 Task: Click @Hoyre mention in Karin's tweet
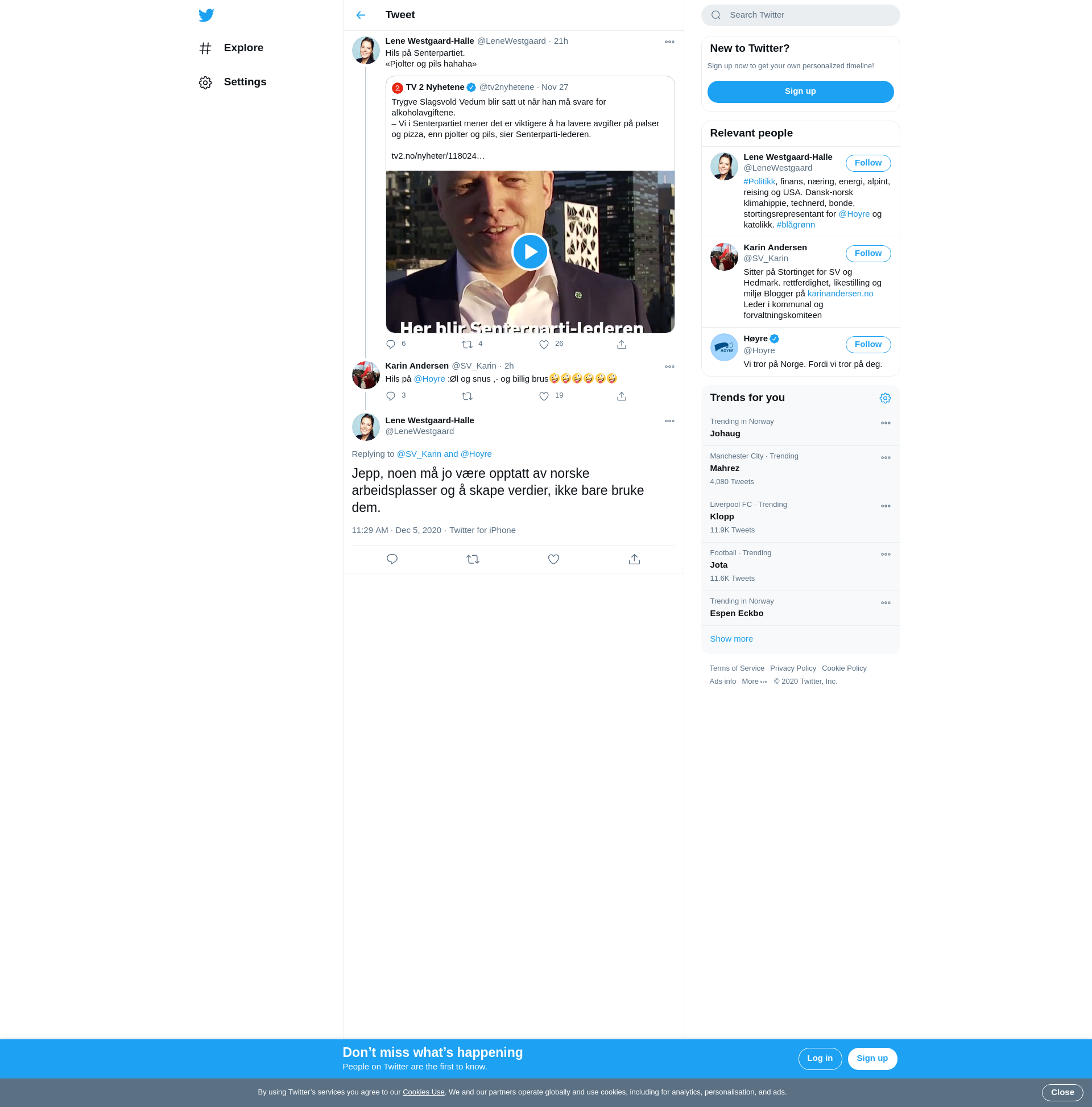tap(429, 379)
